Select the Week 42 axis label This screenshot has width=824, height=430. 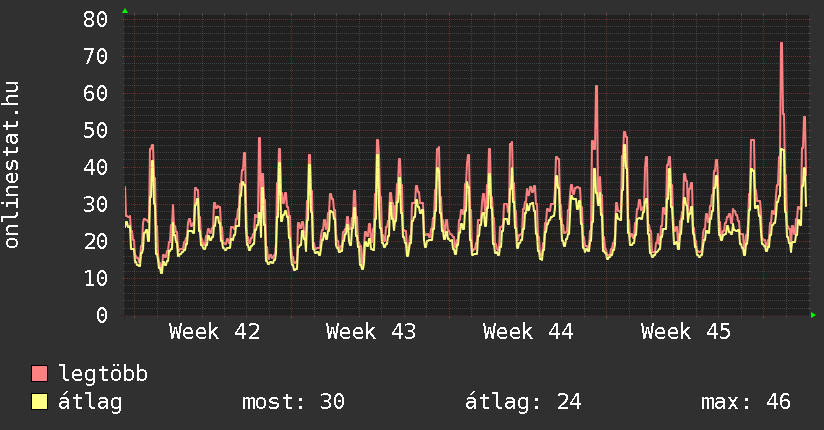(215, 332)
